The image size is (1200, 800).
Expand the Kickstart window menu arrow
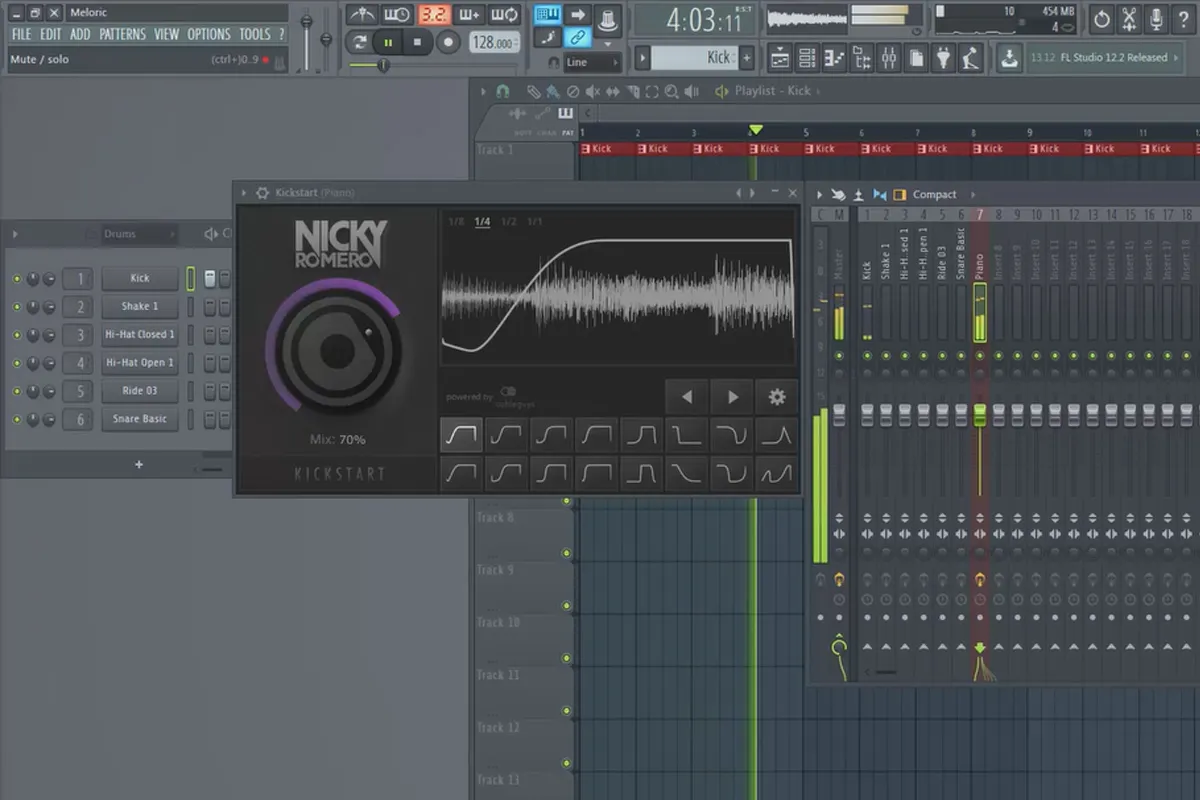click(245, 193)
